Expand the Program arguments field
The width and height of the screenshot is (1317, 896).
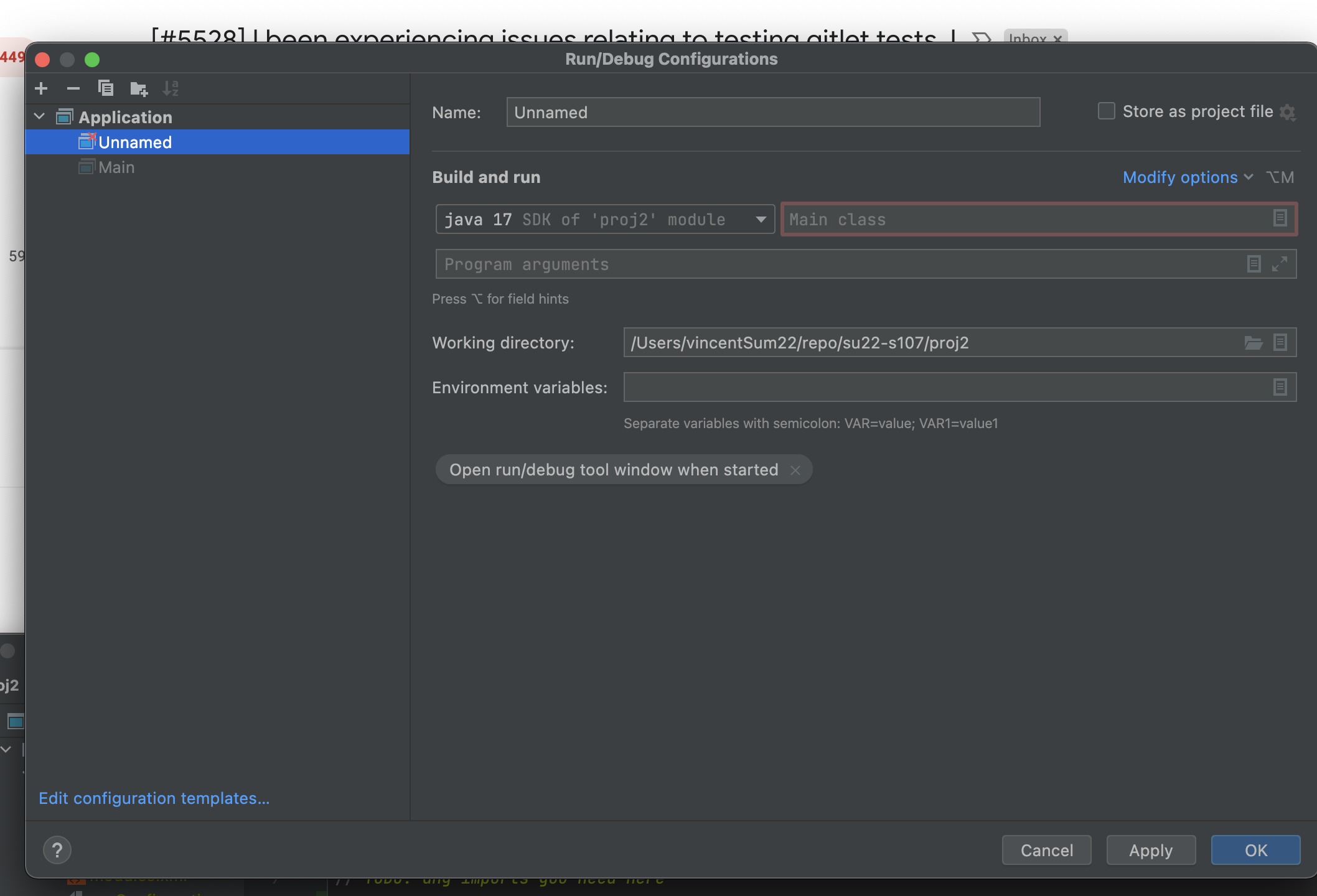(1280, 264)
